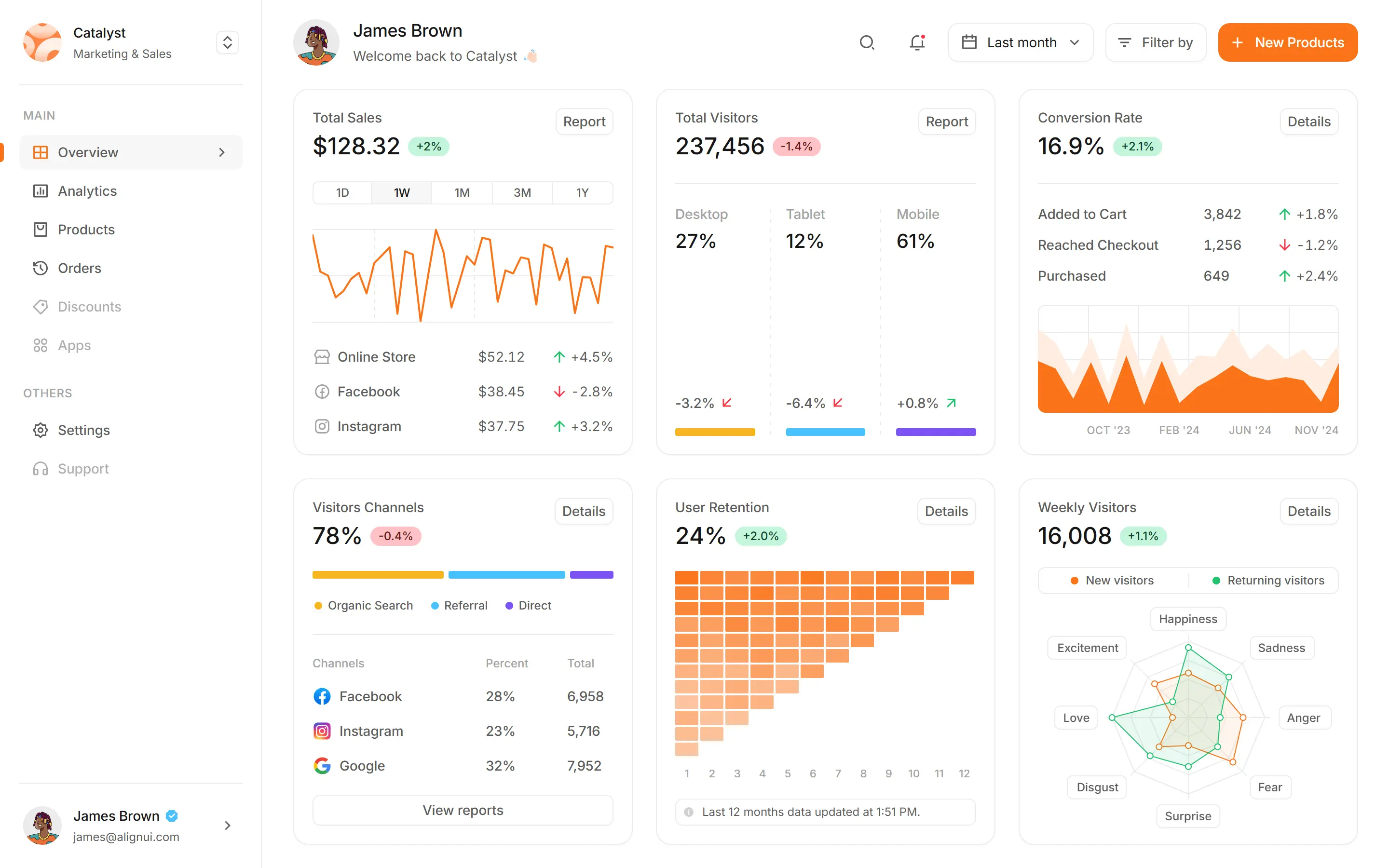Image resolution: width=1389 pixels, height=868 pixels.
Task: Toggle the Returning visitors legend option
Action: click(1268, 581)
